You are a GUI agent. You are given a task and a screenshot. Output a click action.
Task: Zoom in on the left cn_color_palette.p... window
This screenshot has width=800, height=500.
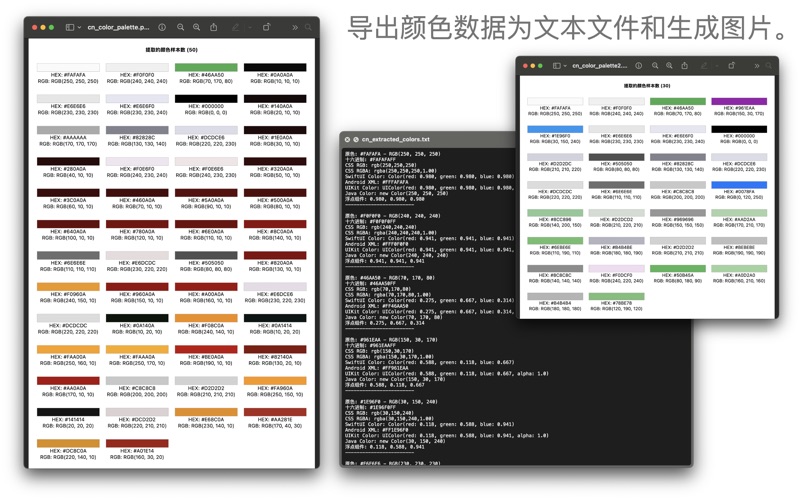[x=197, y=28]
